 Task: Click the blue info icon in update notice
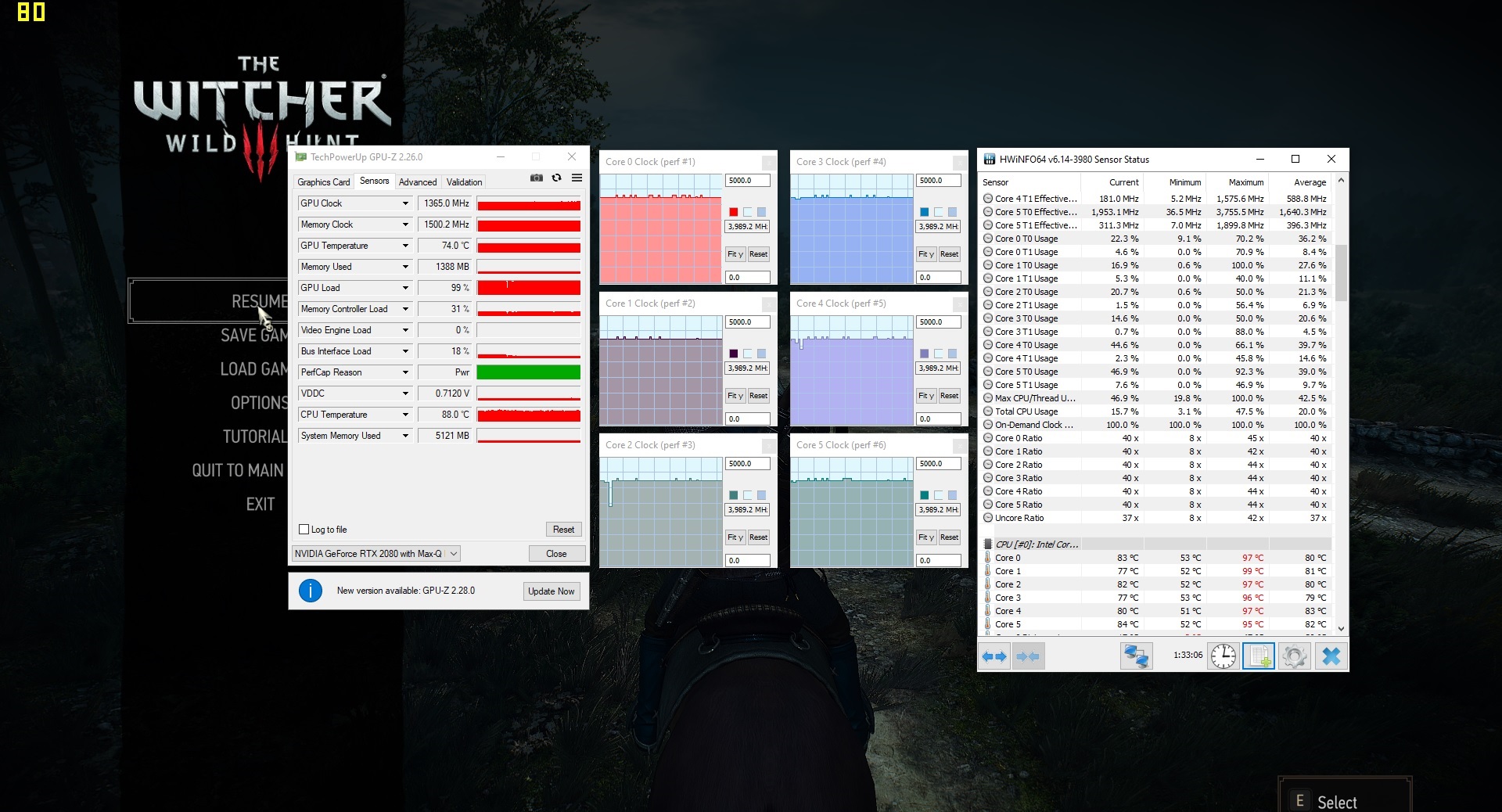(311, 591)
